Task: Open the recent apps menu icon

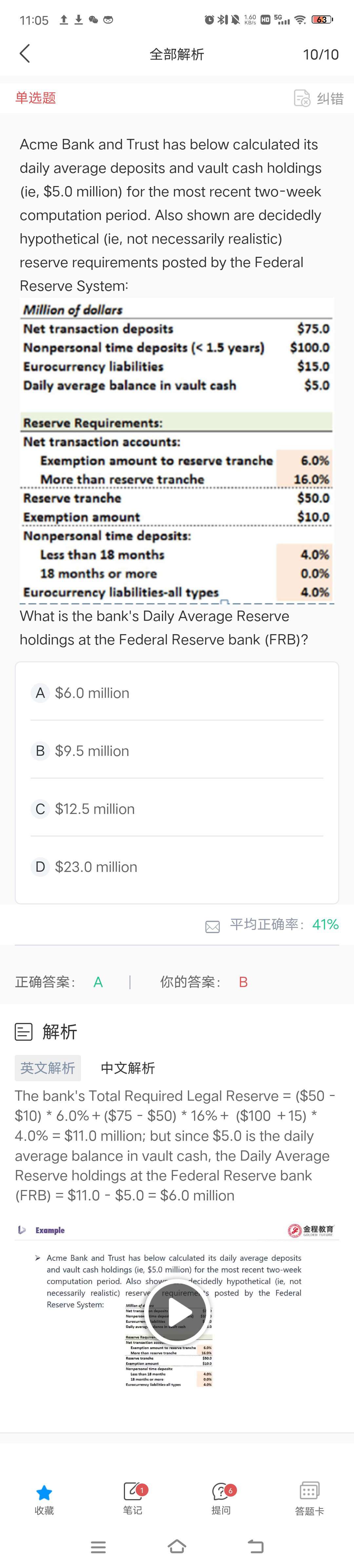Action: coord(98,1546)
